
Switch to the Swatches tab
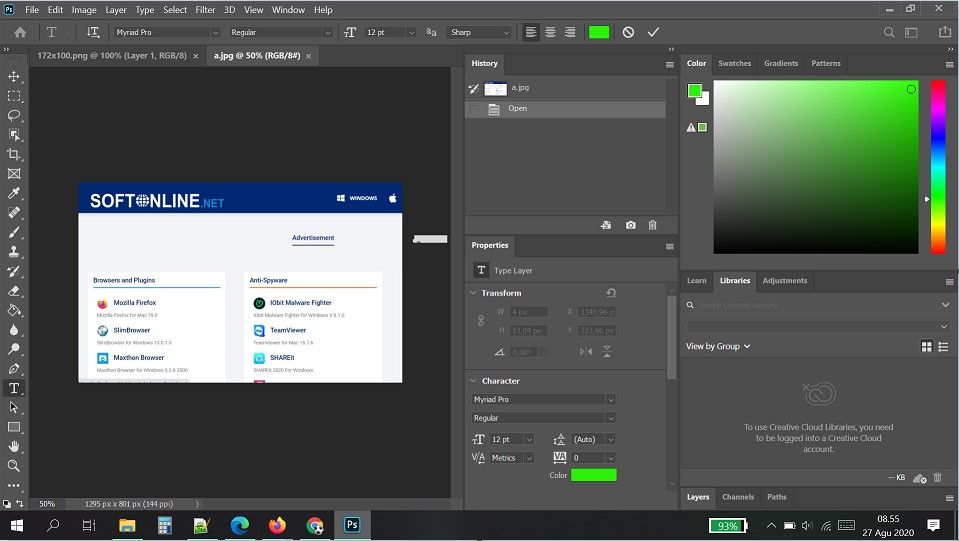point(735,63)
